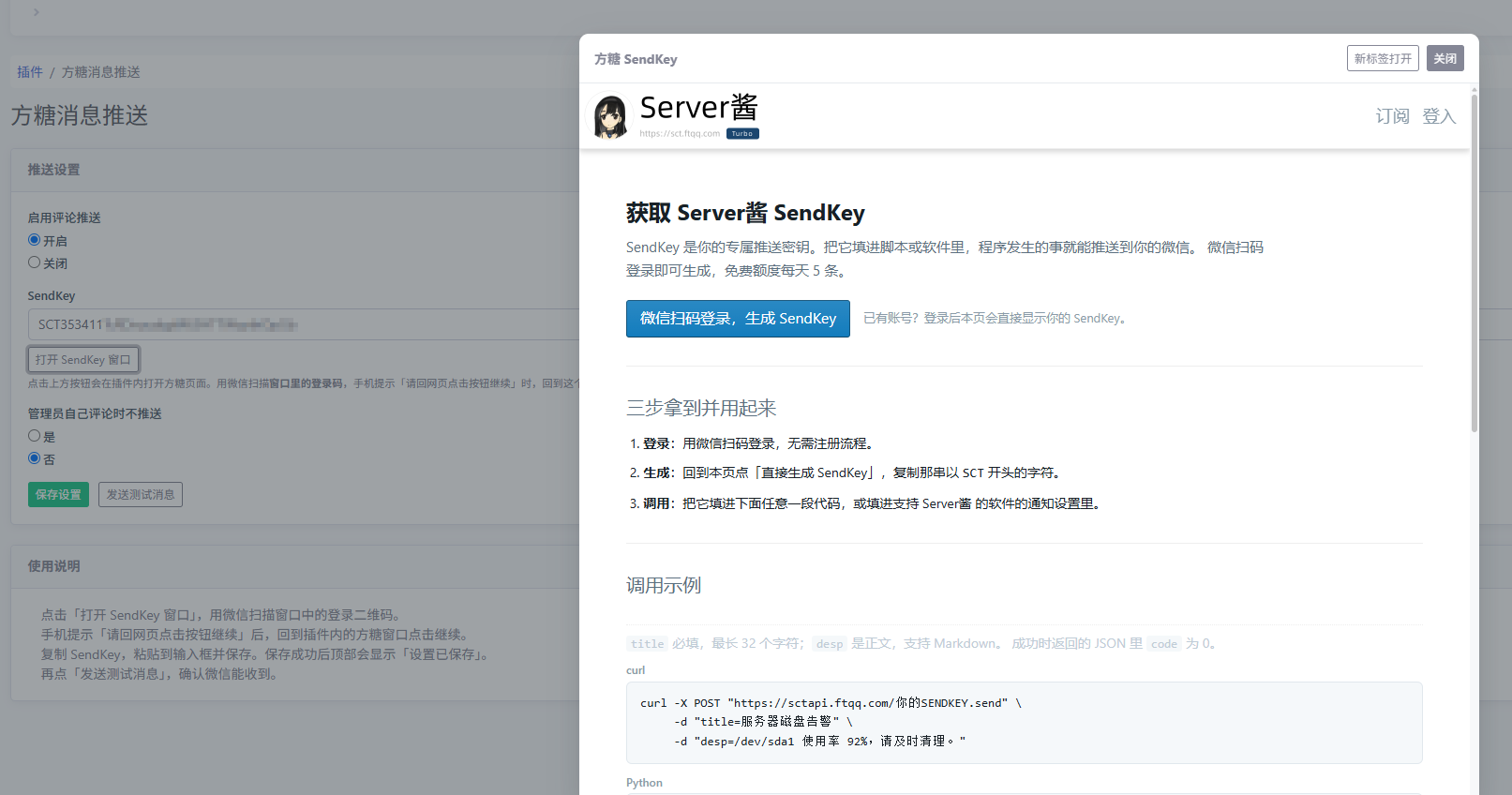Screen dimensions: 1512x795
Task: Click step 2 生成 instruction line
Action: point(846,472)
